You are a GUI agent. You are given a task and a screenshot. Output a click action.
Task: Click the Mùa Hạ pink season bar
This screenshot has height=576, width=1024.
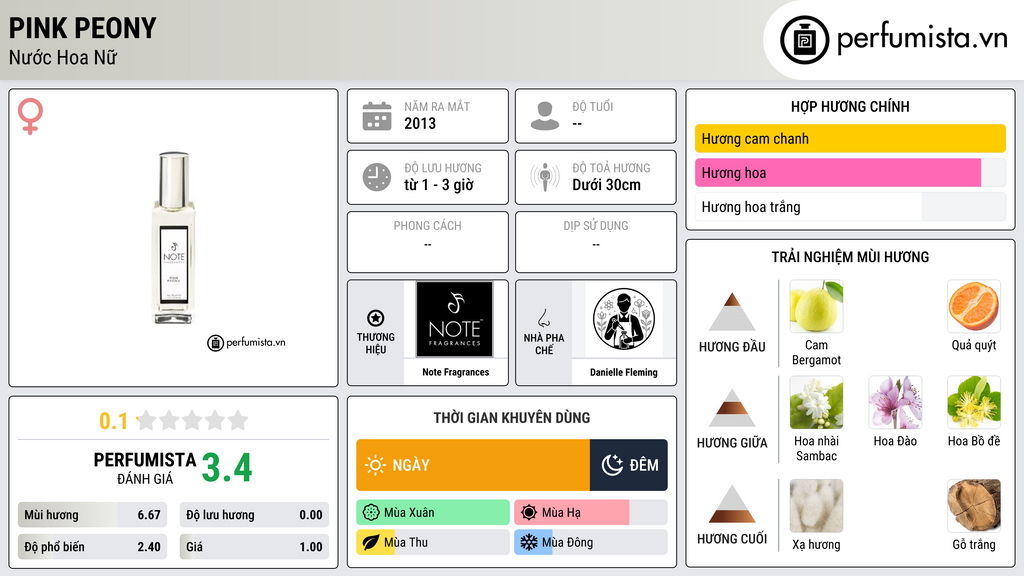coord(591,513)
